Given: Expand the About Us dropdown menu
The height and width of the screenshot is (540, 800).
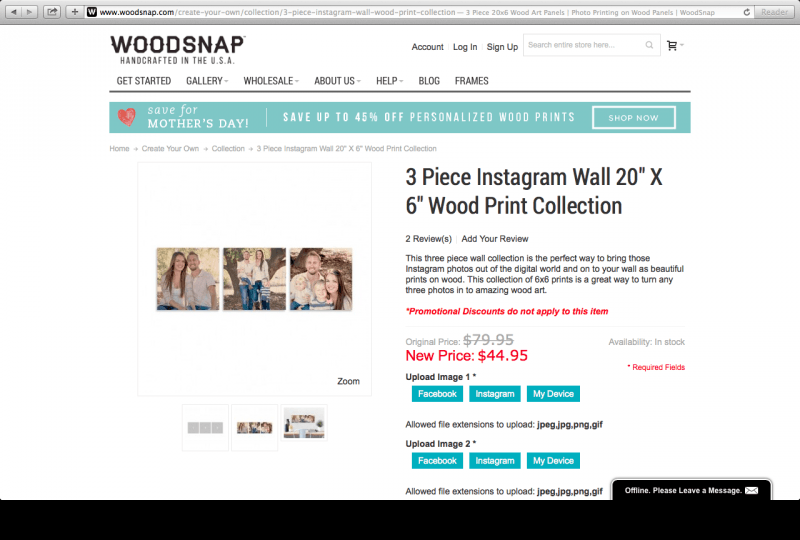Looking at the screenshot, I should [x=337, y=81].
